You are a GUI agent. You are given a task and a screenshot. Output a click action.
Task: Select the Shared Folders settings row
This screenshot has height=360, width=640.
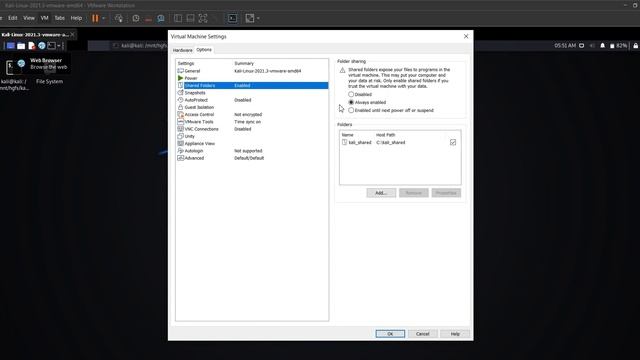click(x=252, y=85)
